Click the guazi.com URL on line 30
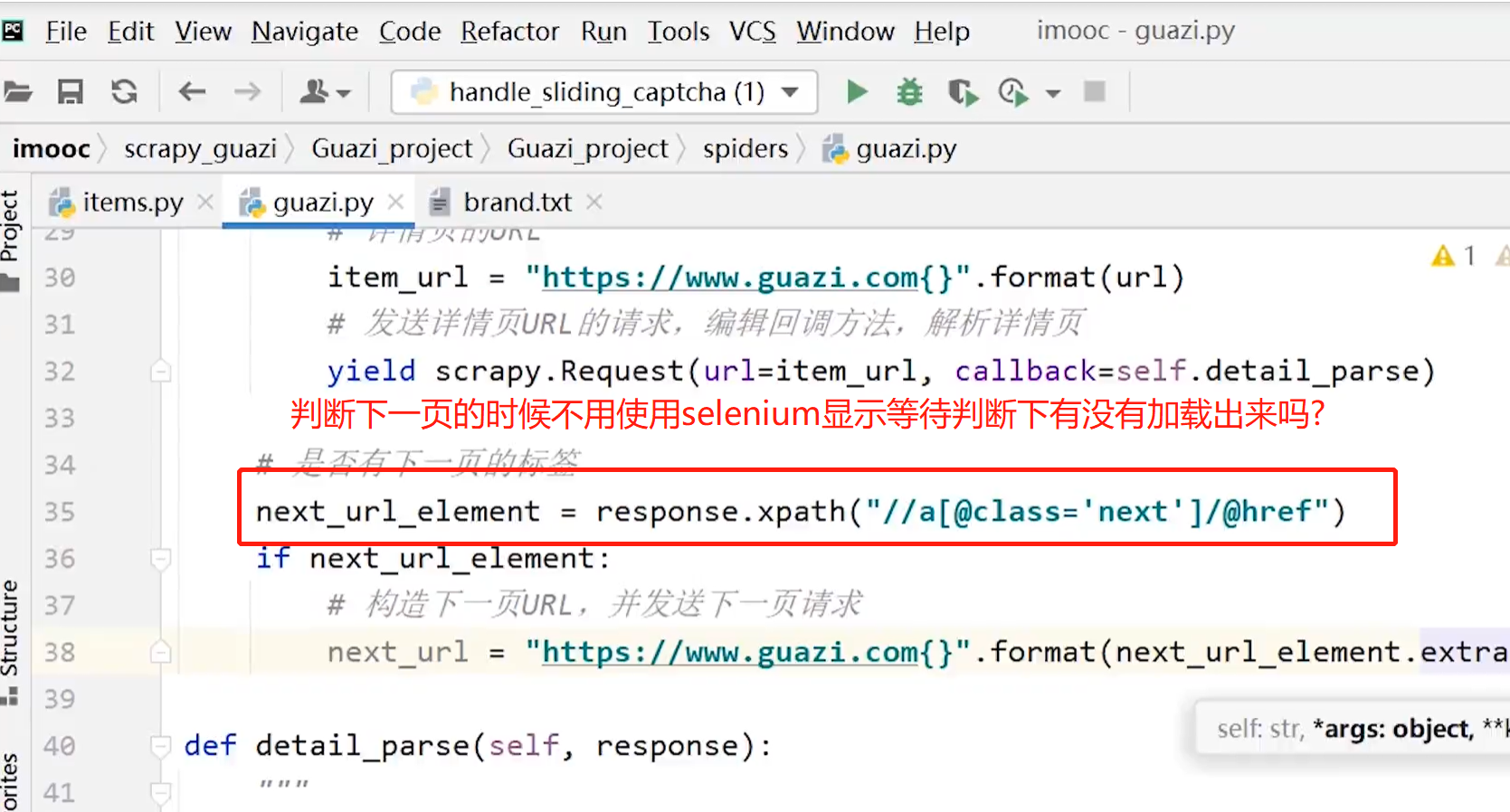 pyautogui.click(x=730, y=278)
